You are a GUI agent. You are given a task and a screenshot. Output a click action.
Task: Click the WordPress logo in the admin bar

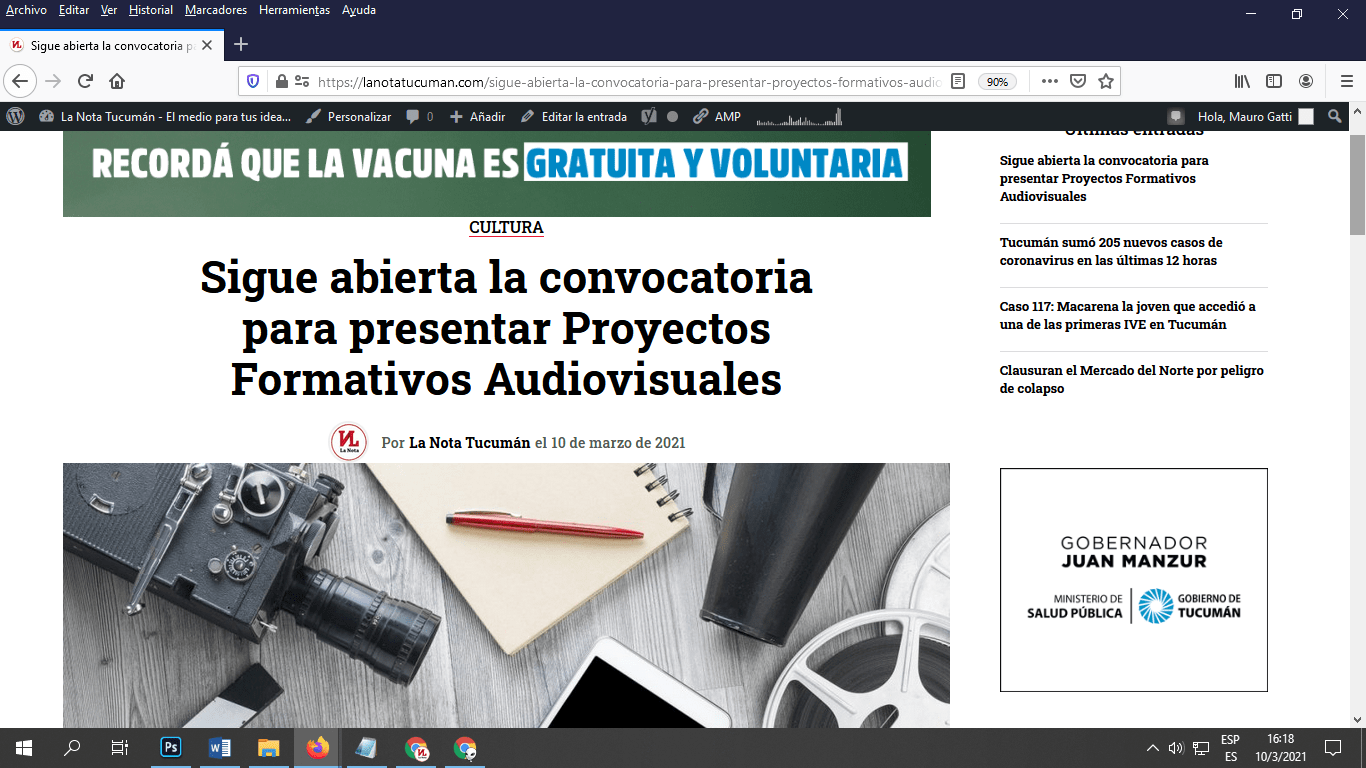click(15, 116)
